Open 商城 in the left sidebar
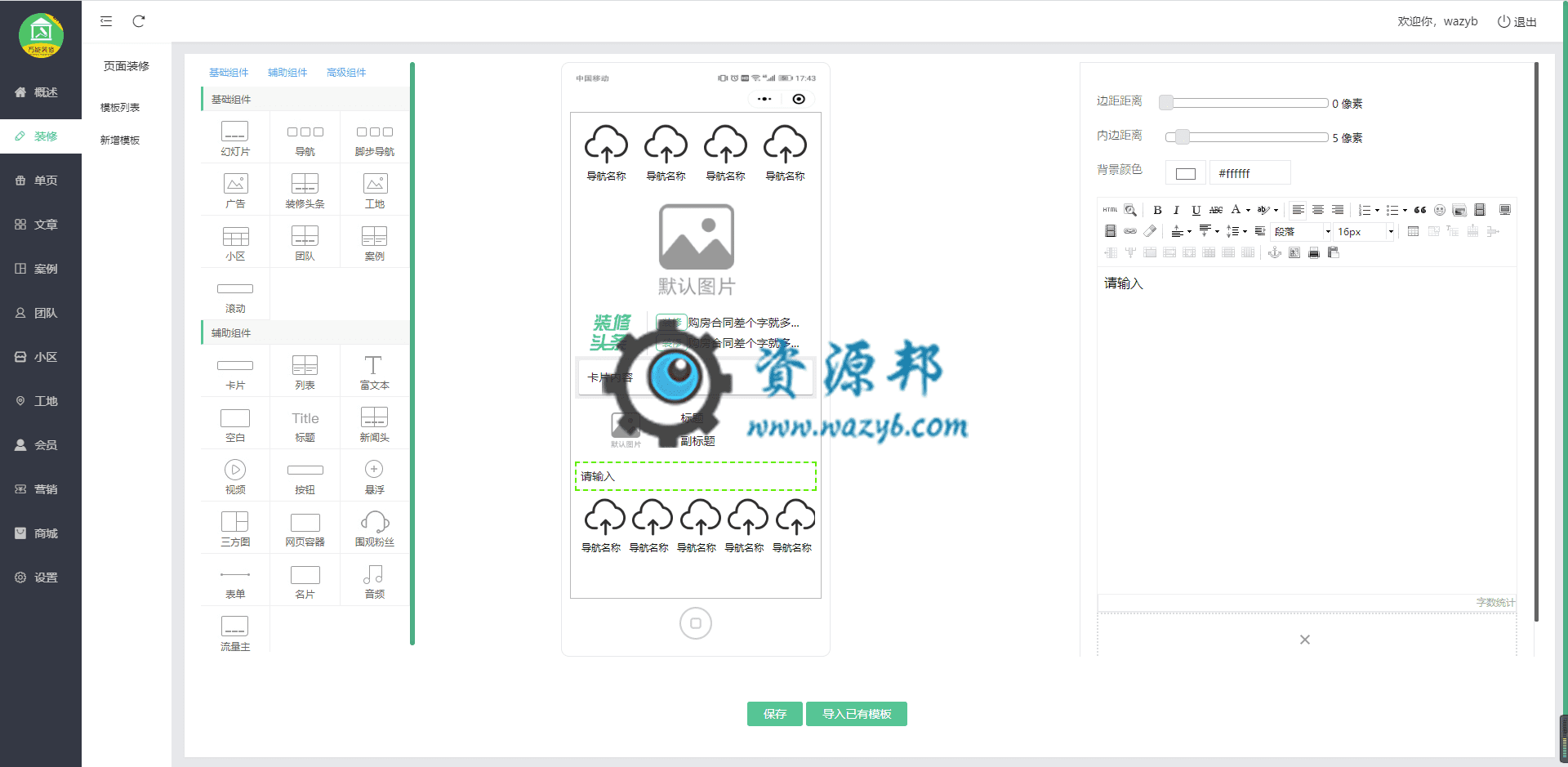Screen dimensions: 1568x767 [x=41, y=533]
